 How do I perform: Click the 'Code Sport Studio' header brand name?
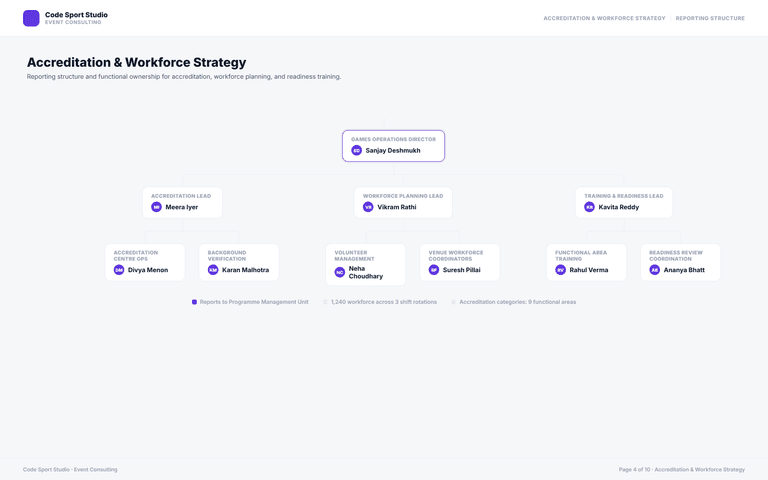click(x=76, y=15)
